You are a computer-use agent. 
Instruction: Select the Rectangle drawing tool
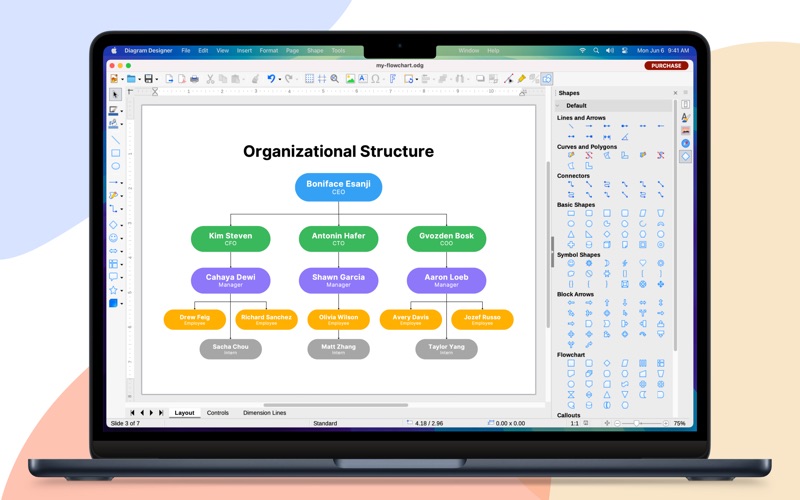click(115, 153)
